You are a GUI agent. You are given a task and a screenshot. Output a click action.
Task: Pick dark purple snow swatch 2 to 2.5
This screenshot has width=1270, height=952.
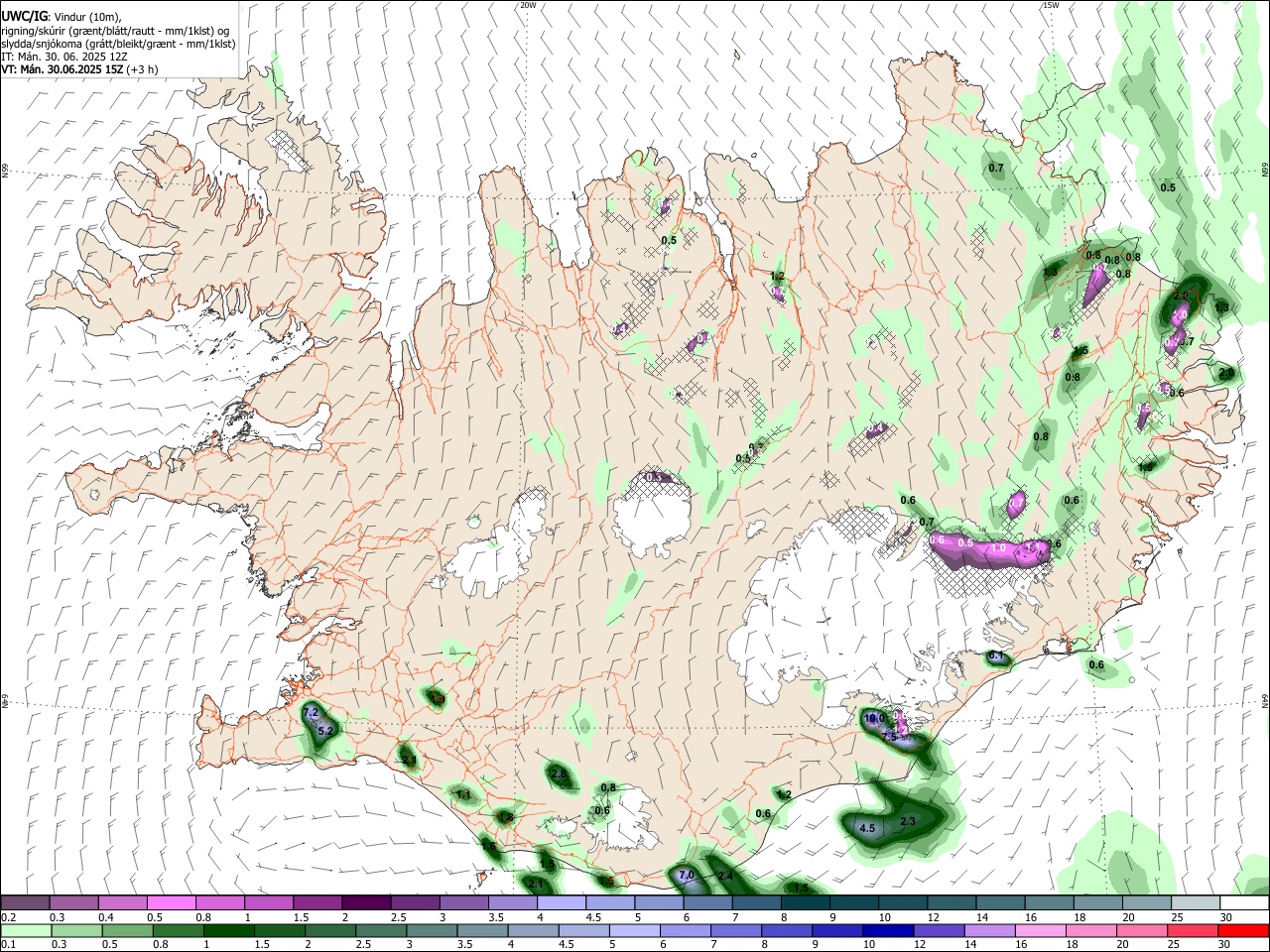coord(366,903)
